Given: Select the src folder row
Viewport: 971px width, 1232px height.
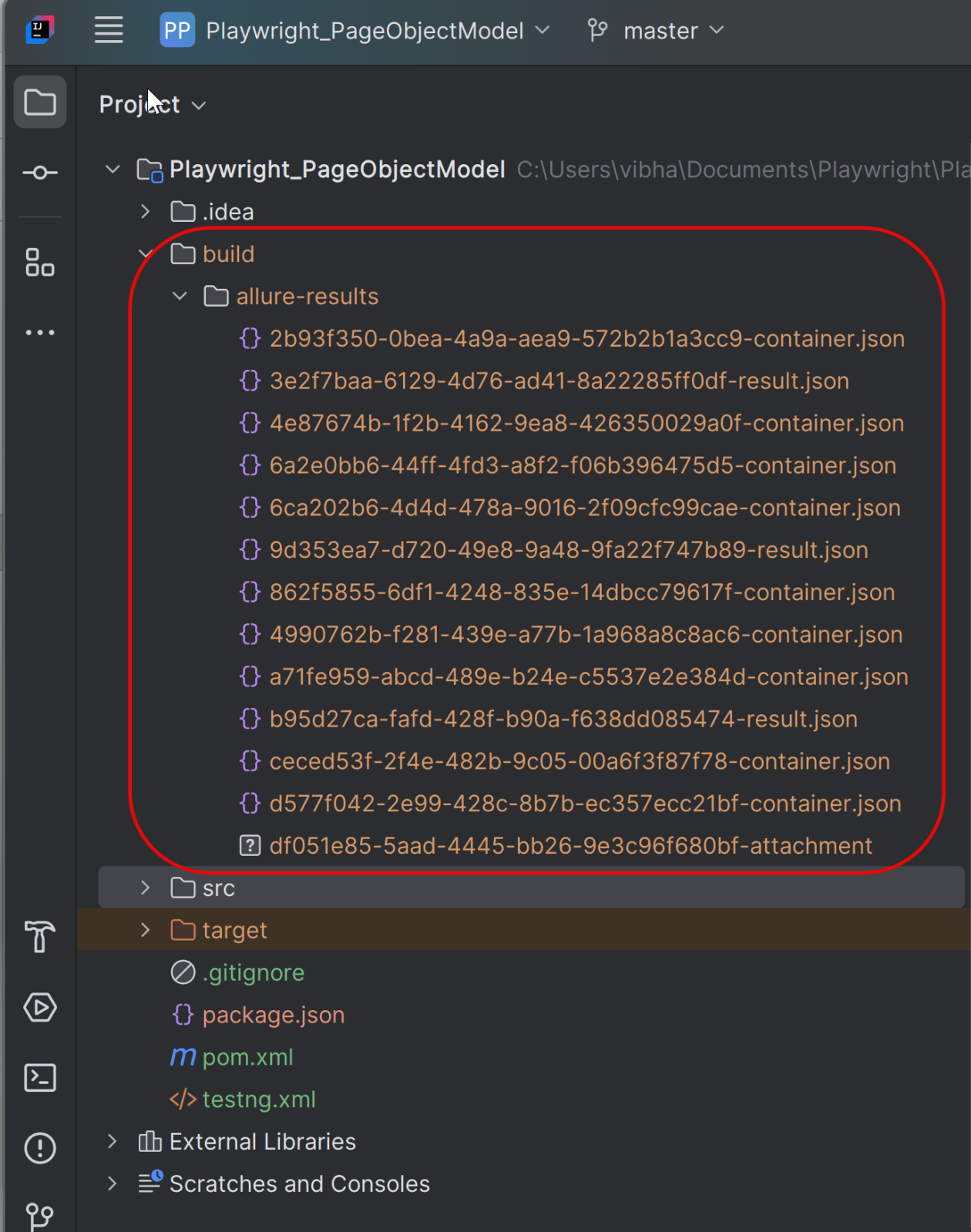Looking at the screenshot, I should (x=532, y=888).
